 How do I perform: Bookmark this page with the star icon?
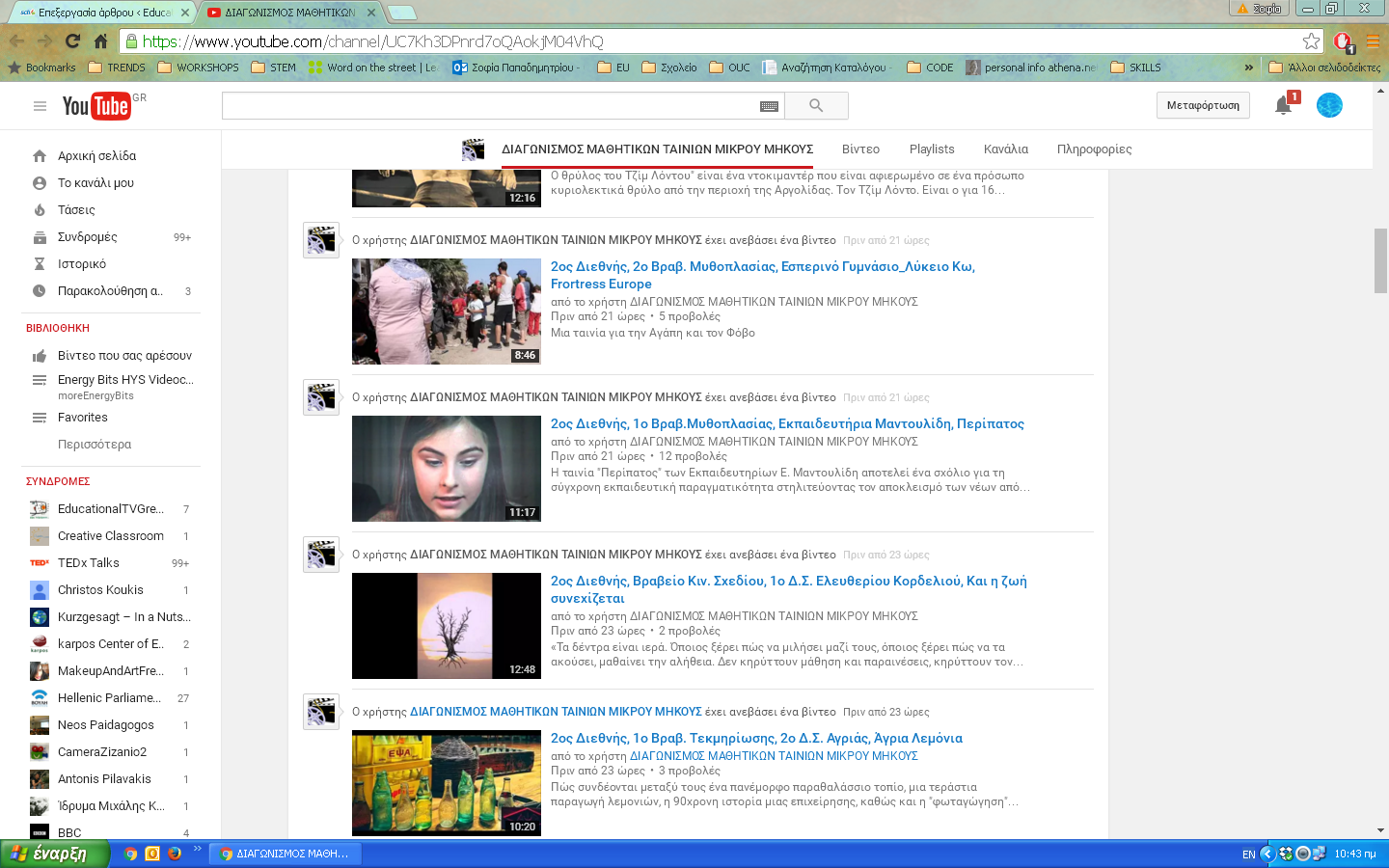[x=1311, y=41]
